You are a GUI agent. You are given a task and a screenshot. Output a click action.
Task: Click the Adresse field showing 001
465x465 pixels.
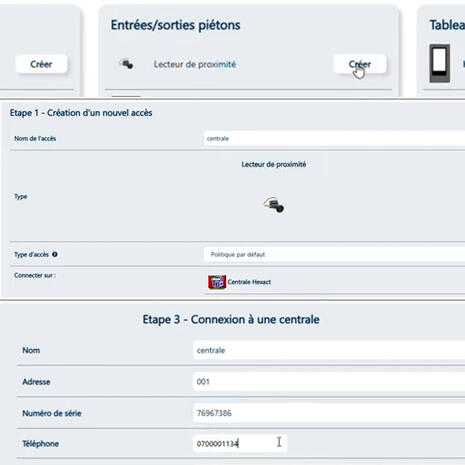[x=329, y=382]
